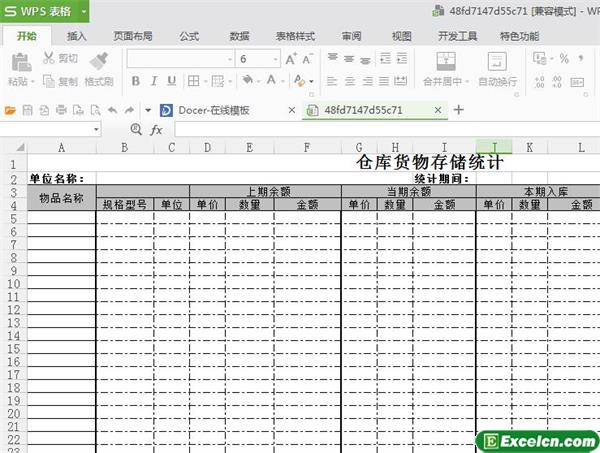The width and height of the screenshot is (600, 453).
Task: Click the save disk icon
Action: click(27, 111)
